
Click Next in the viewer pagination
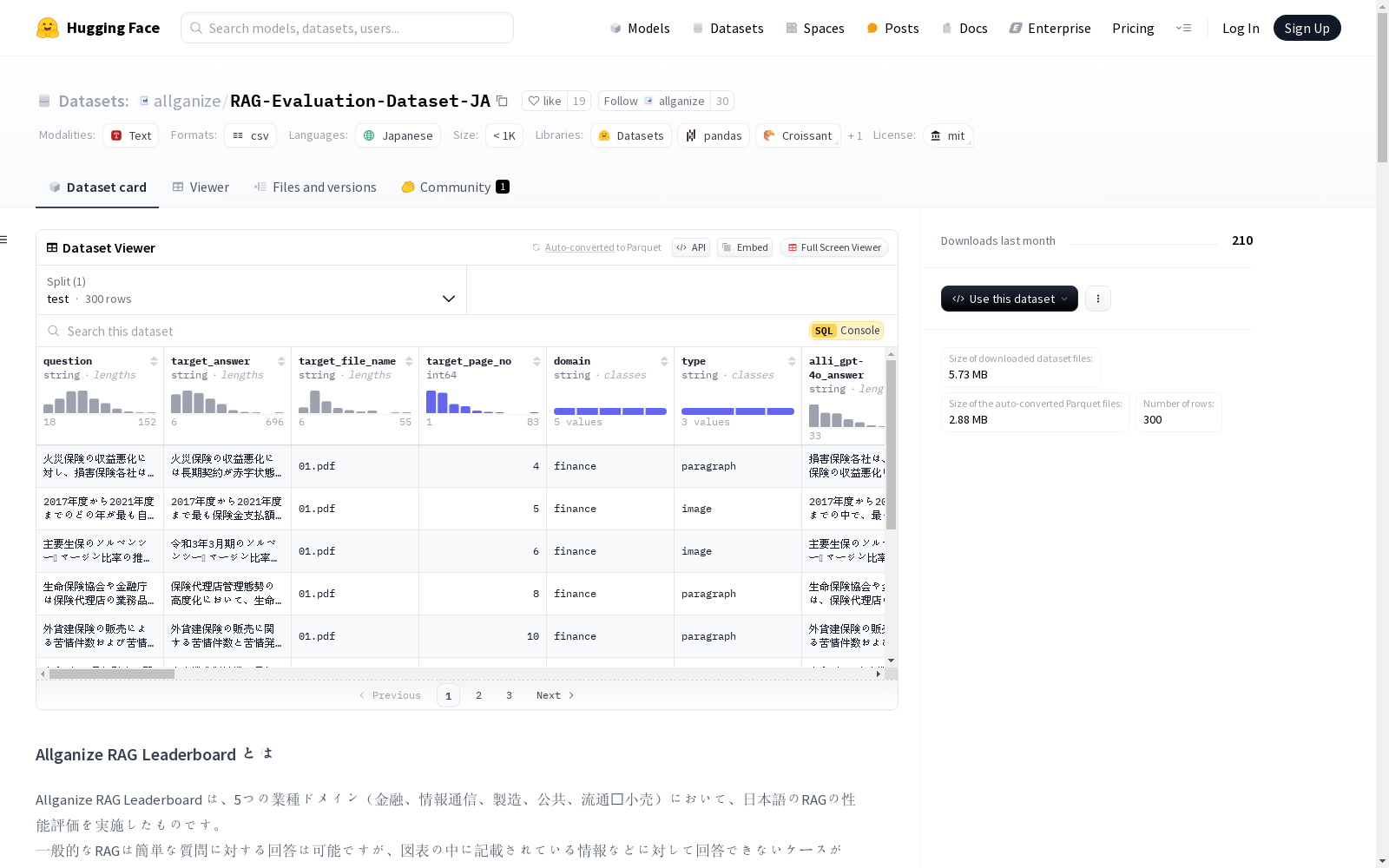[555, 695]
